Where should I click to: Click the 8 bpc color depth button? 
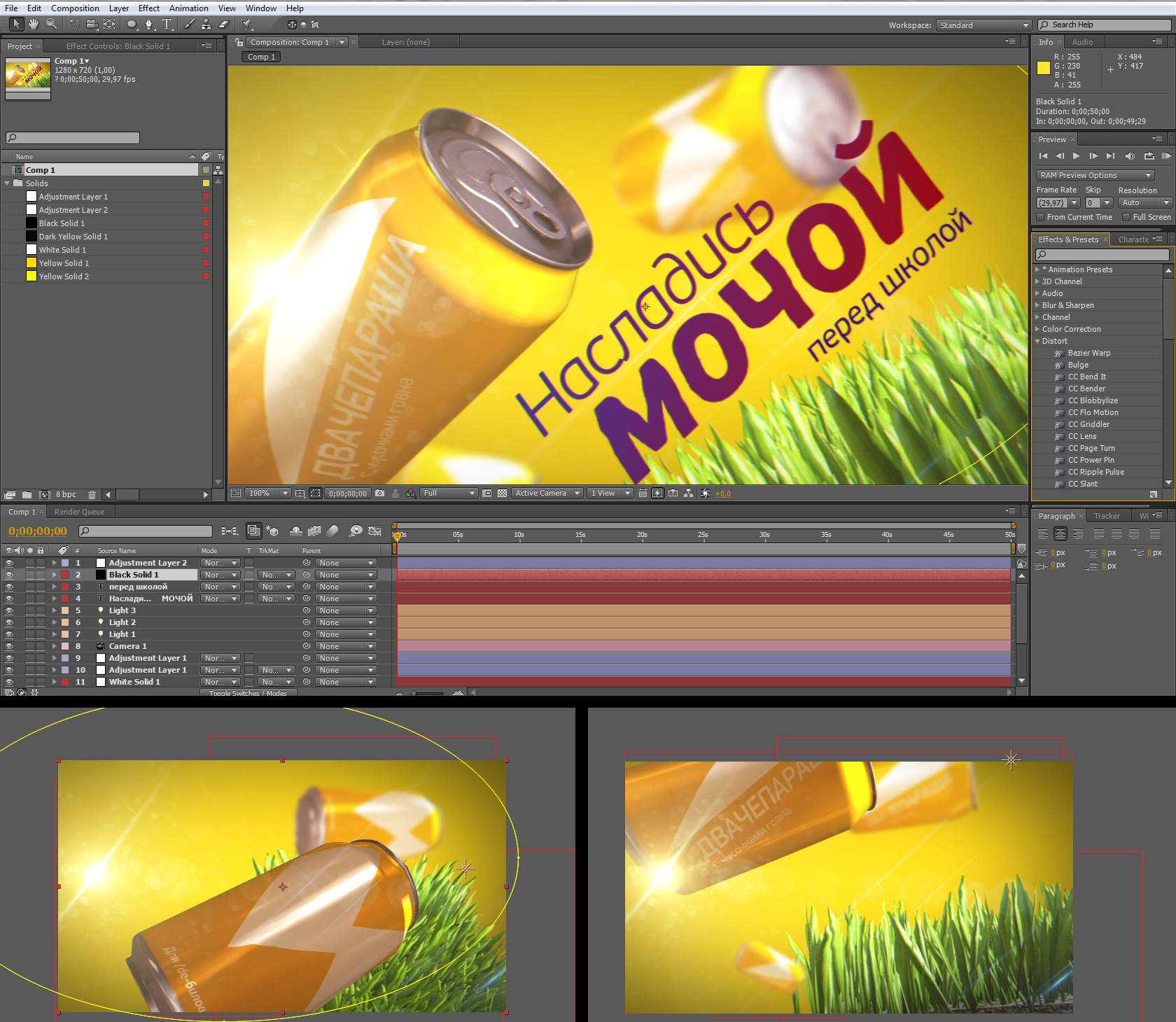tap(66, 495)
